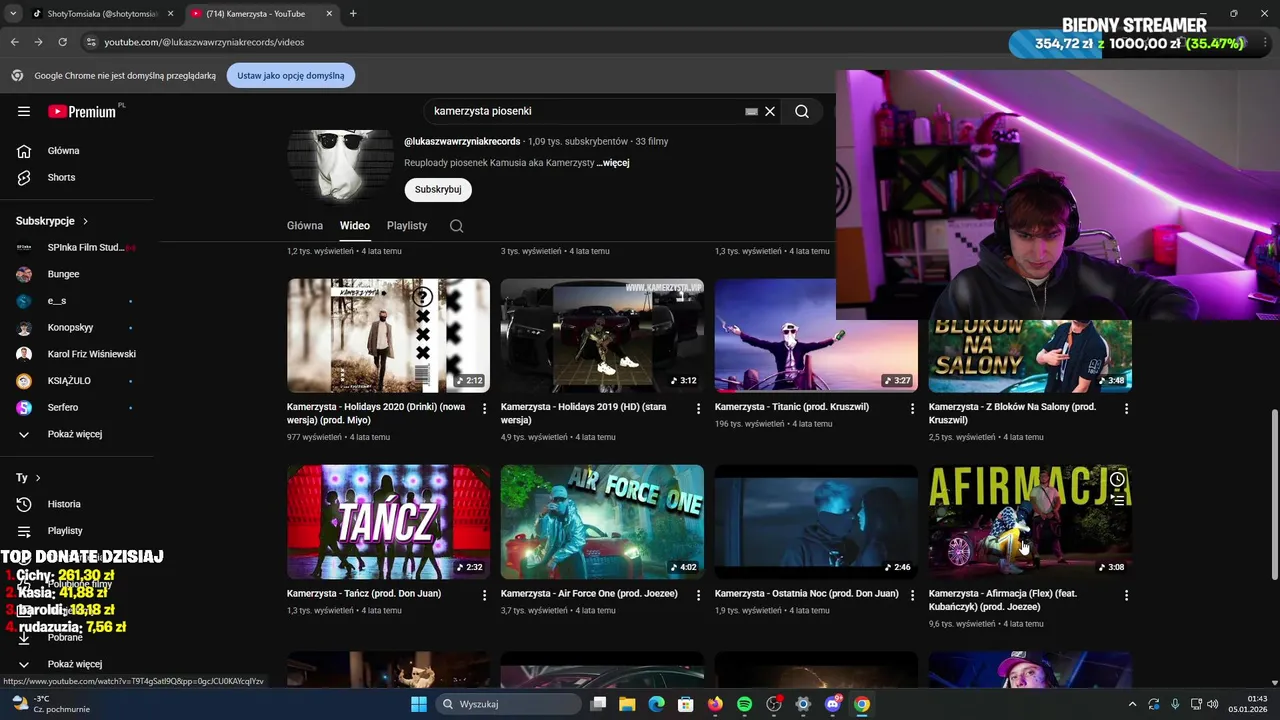This screenshot has width=1280, height=720.
Task: Click Ustaw jako opcję domyślną button
Action: coord(291,75)
